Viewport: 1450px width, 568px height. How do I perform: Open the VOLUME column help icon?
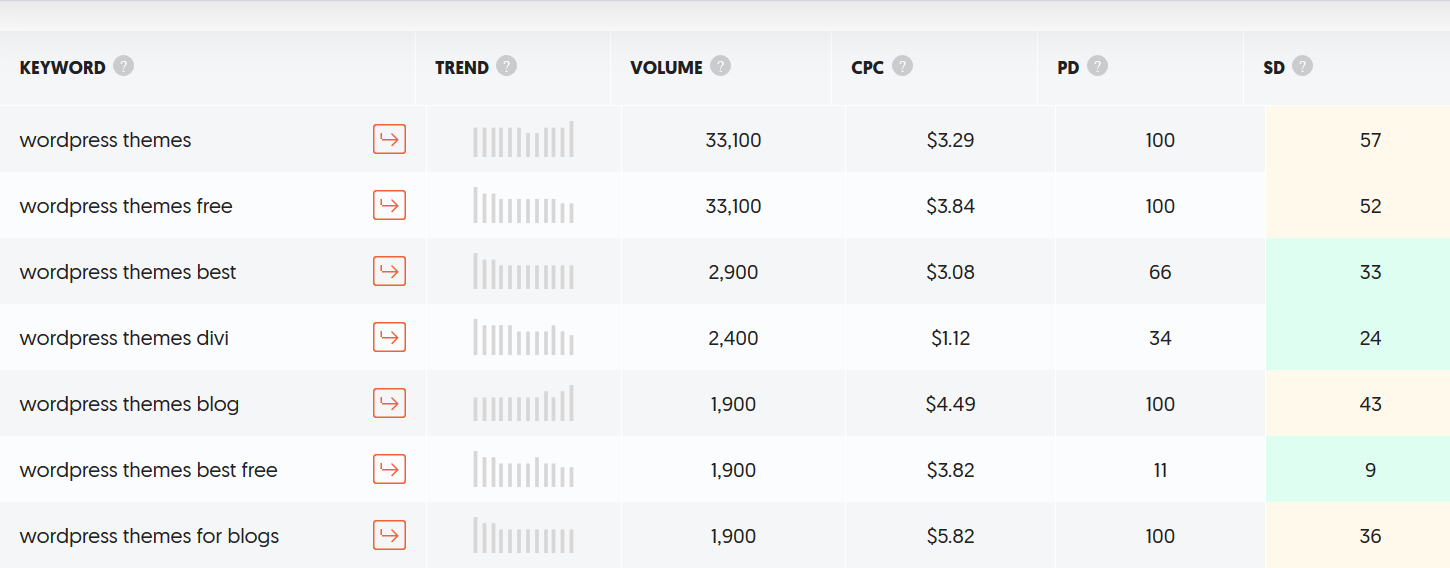721,66
